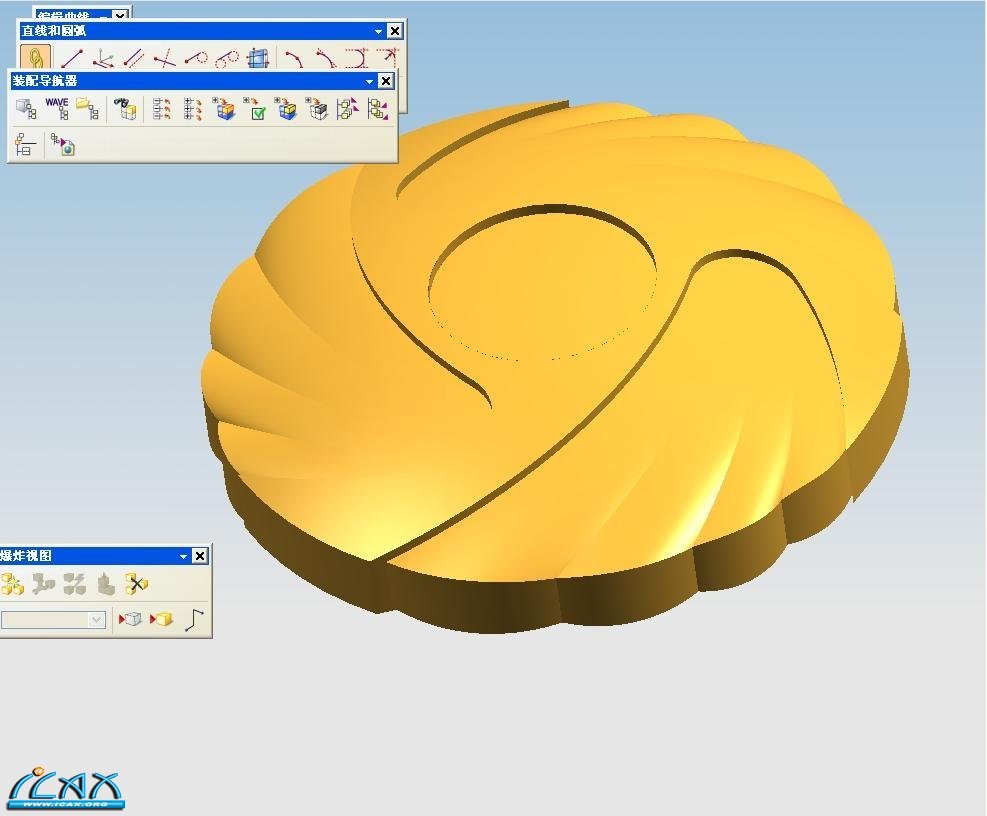Select the circular recess on the yellow model
The width and height of the screenshot is (987, 816).
click(x=541, y=283)
